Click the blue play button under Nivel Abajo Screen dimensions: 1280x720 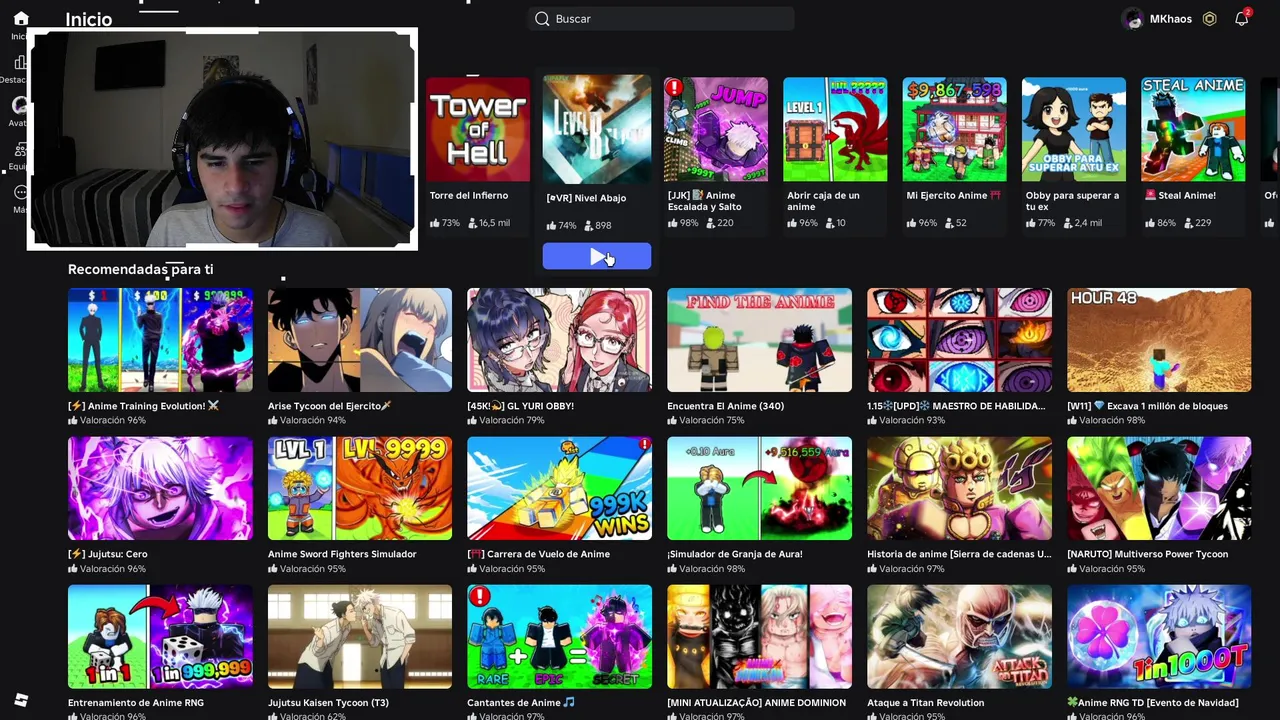(597, 256)
